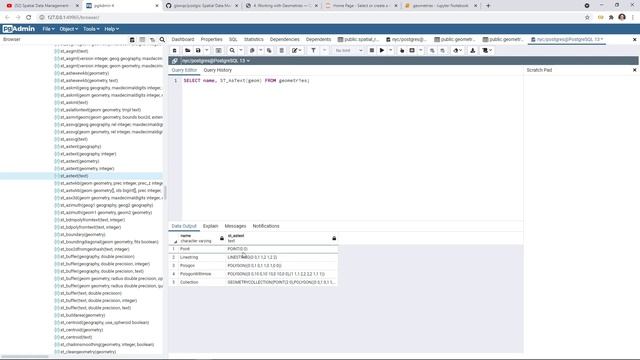
Task: Open the Copy options dropdown arrow
Action: [x=260, y=51]
